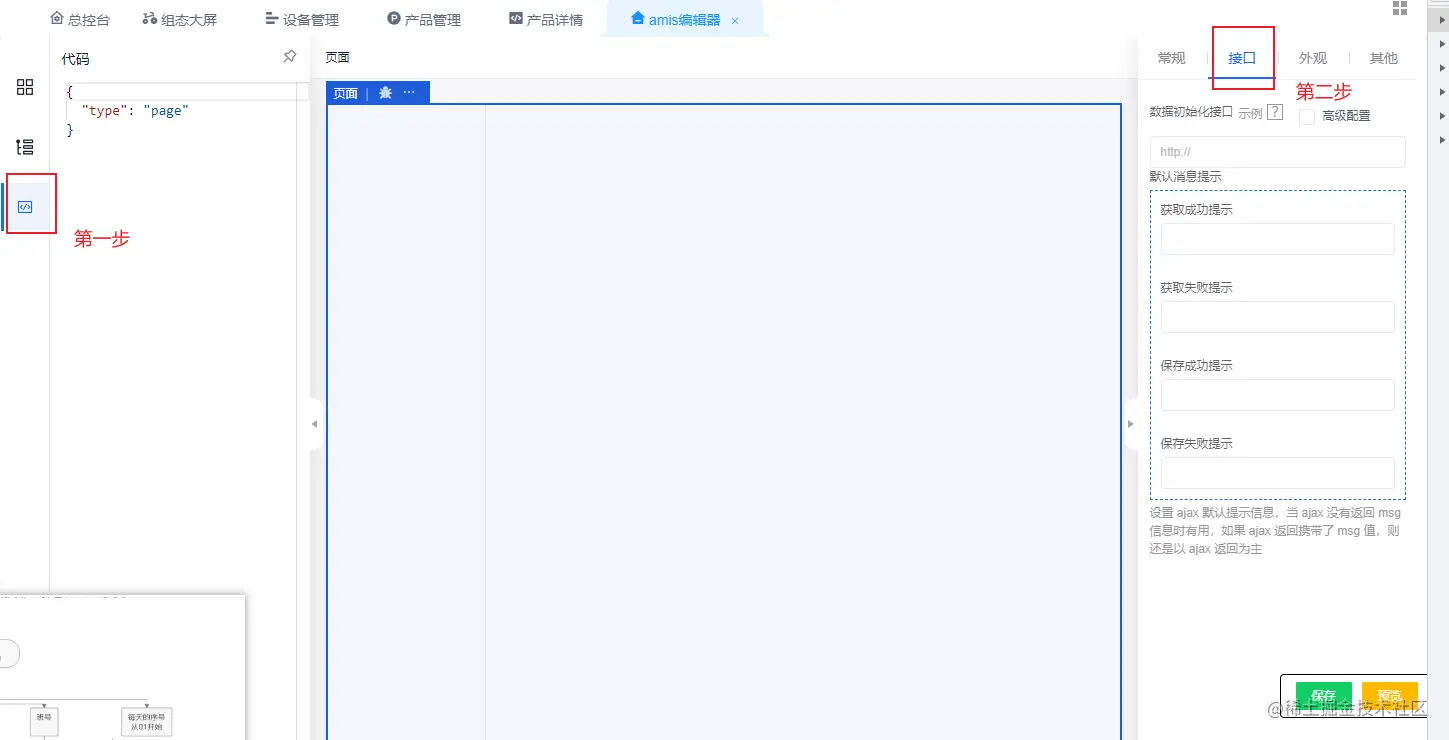Switch to the 产品详情 tab
Viewport: 1449px width, 740px height.
tap(546, 19)
